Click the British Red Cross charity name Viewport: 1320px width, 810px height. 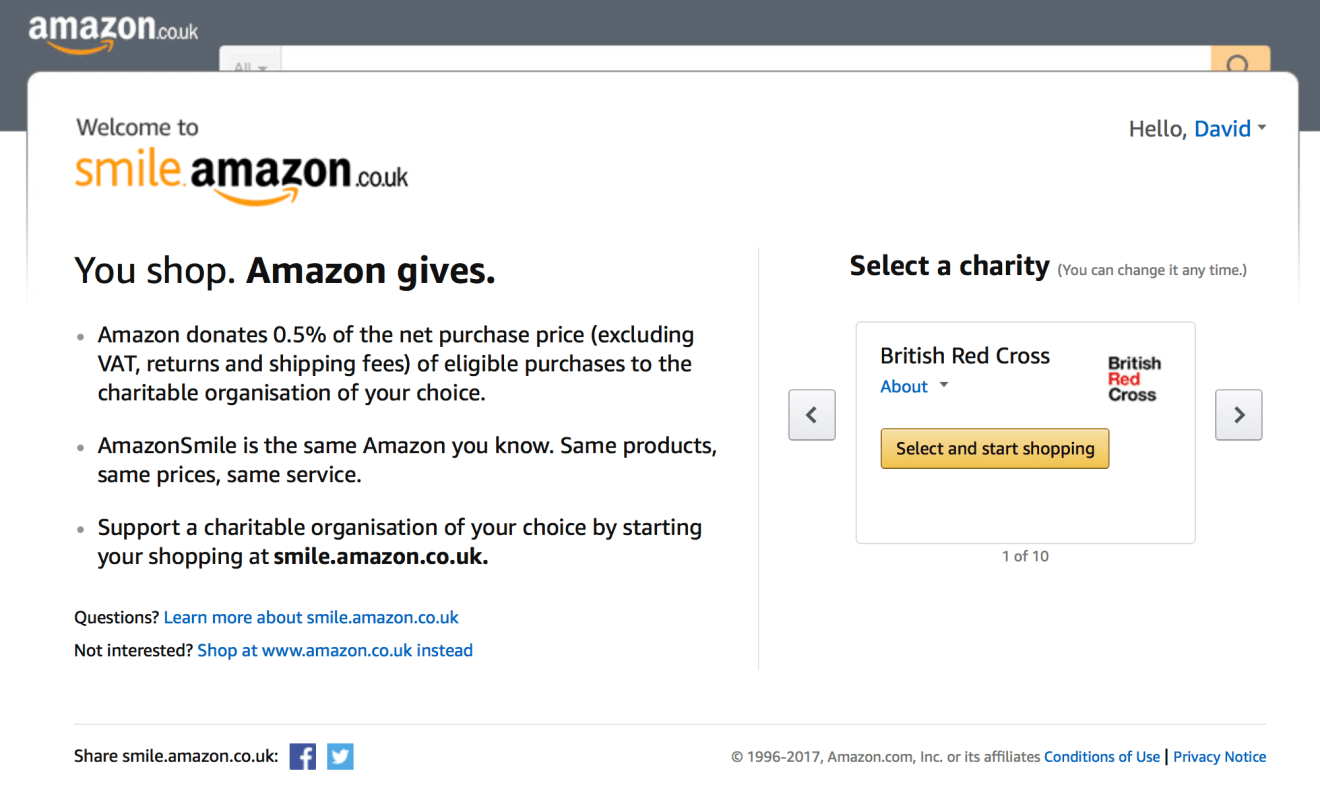point(964,356)
